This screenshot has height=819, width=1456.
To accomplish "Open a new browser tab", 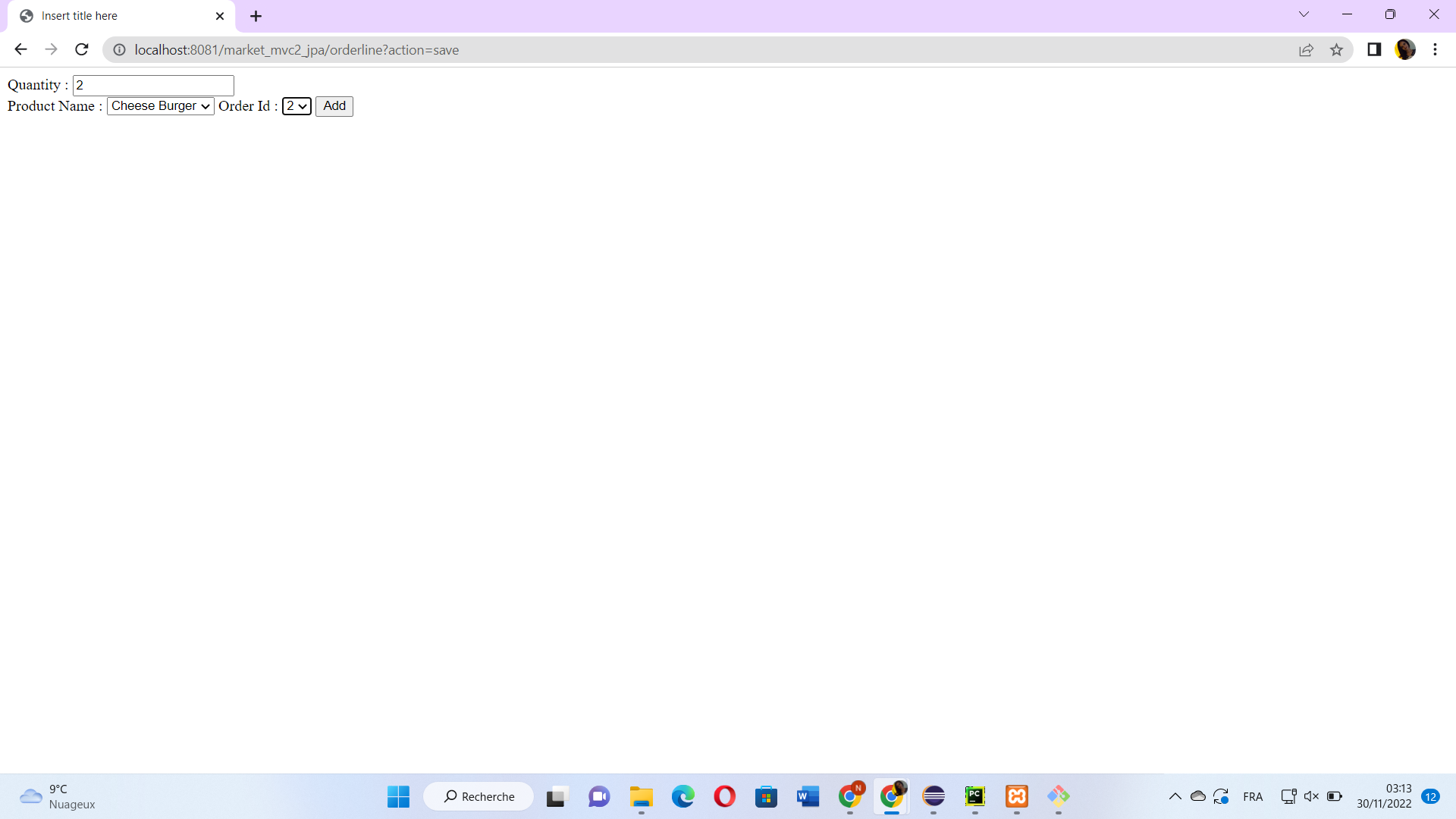I will point(256,16).
